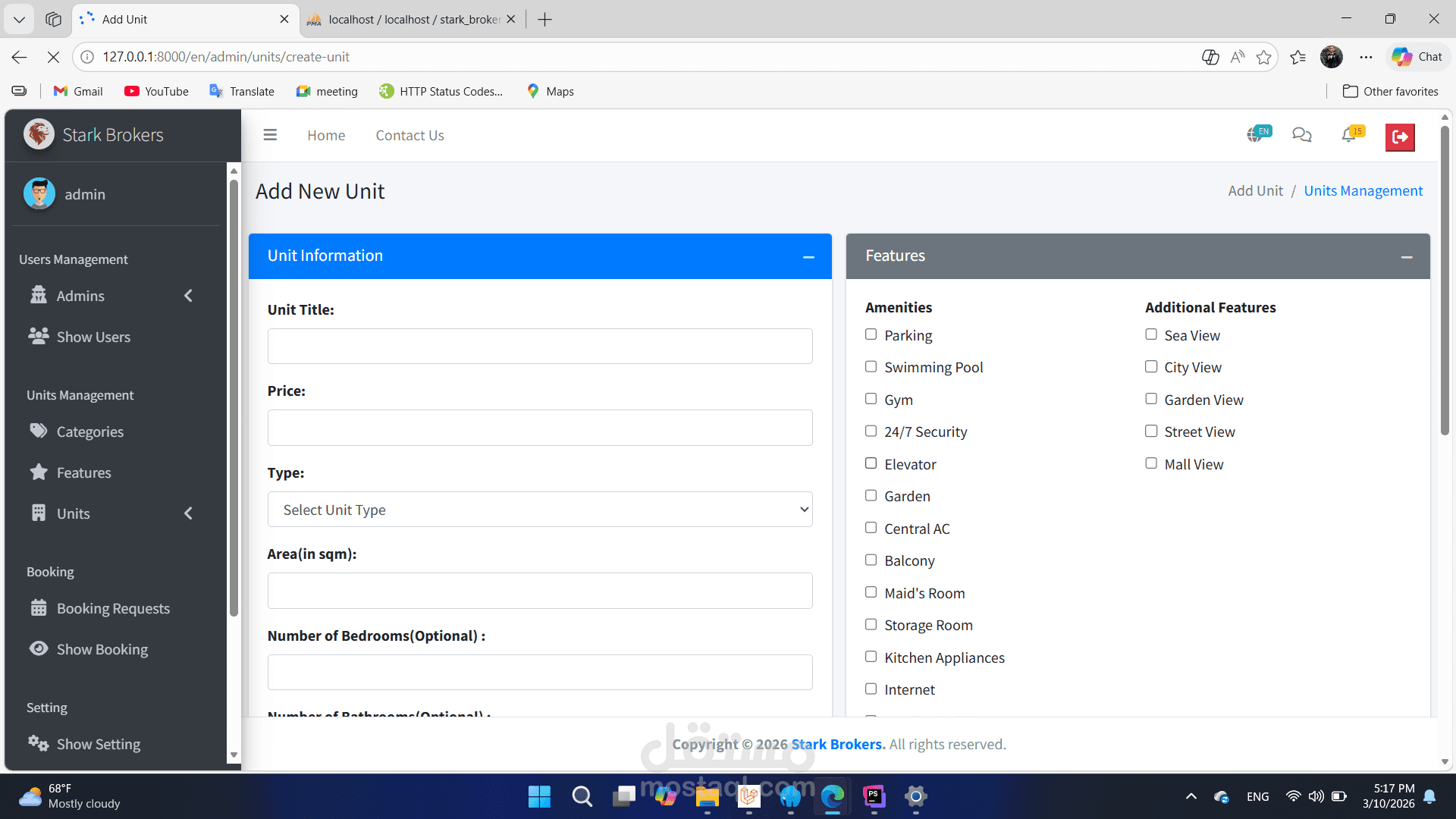Go to the Home nav item
Screen dimensions: 1456x819
coord(326,135)
